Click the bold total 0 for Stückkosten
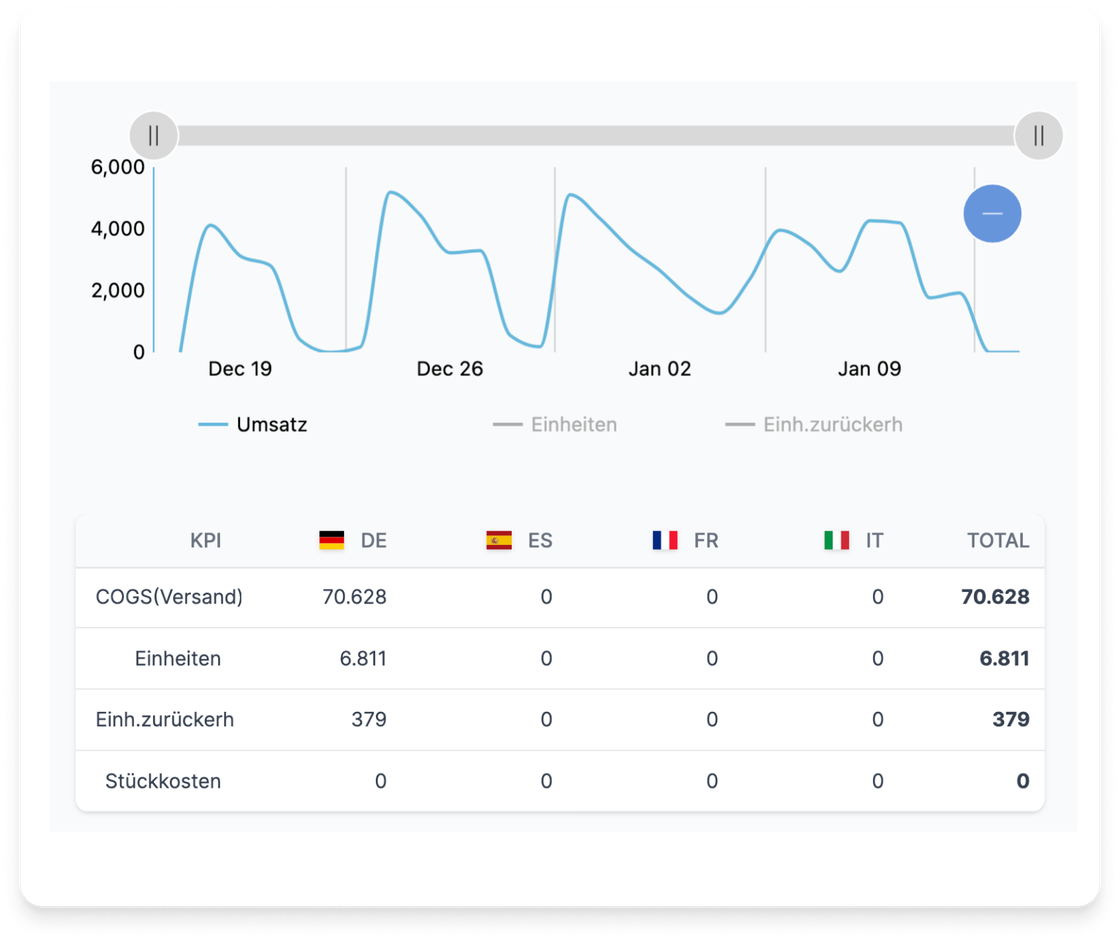The height and width of the screenshot is (941, 1120). point(1023,781)
